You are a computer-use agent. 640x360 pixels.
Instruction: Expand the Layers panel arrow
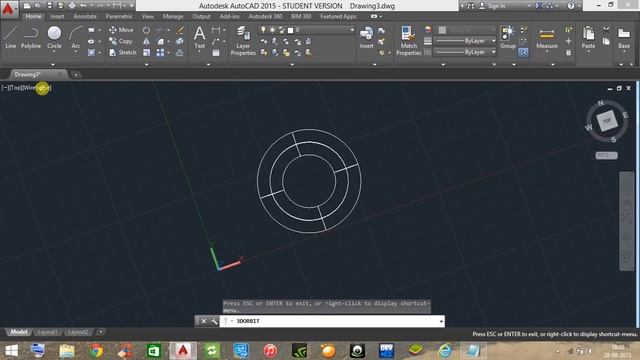292,64
